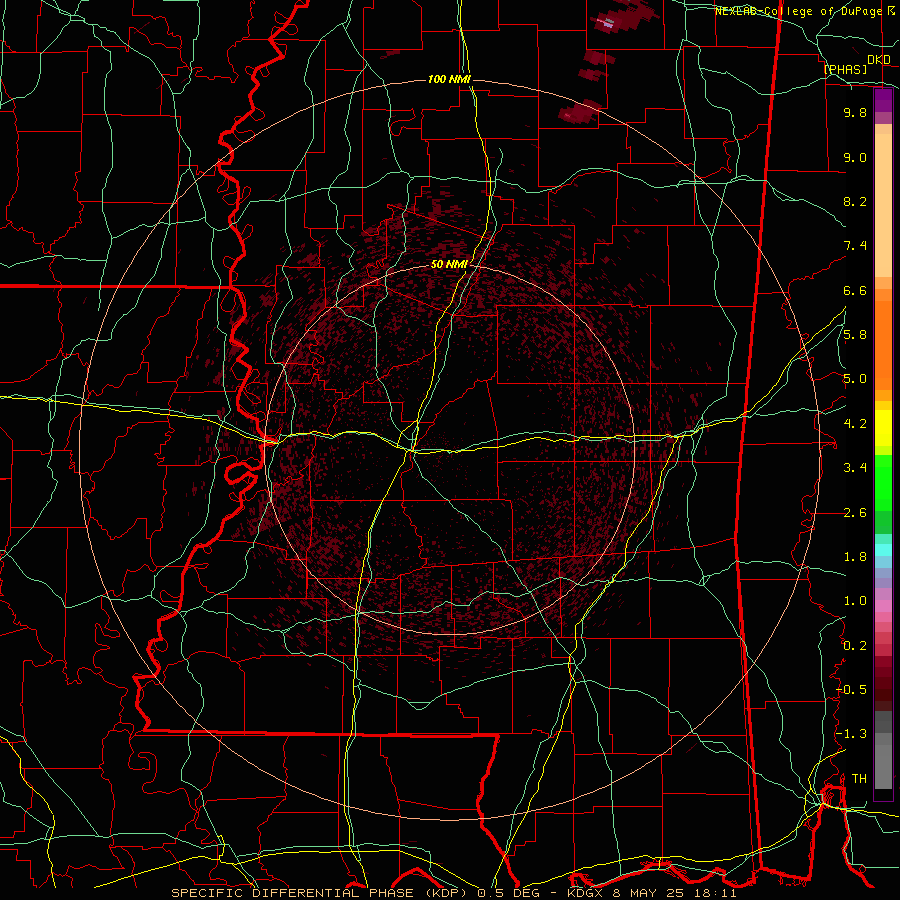Select the -1.3 legend value
900x900 pixels.
851,734
